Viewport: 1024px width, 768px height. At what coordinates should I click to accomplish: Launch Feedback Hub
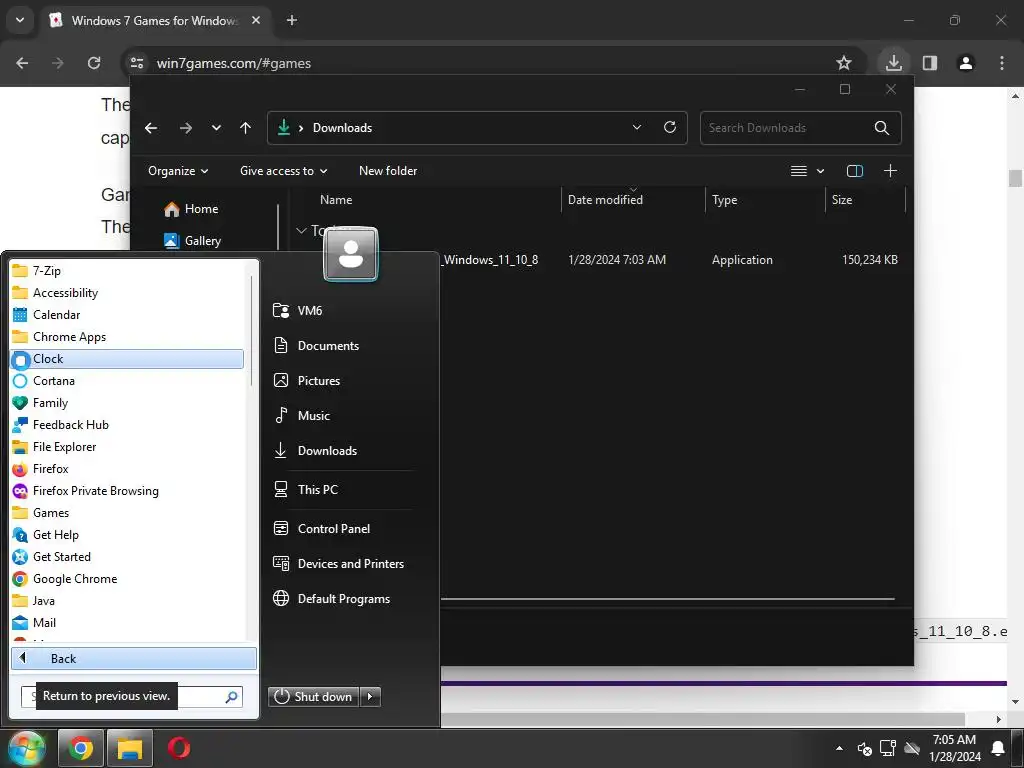tap(127, 424)
